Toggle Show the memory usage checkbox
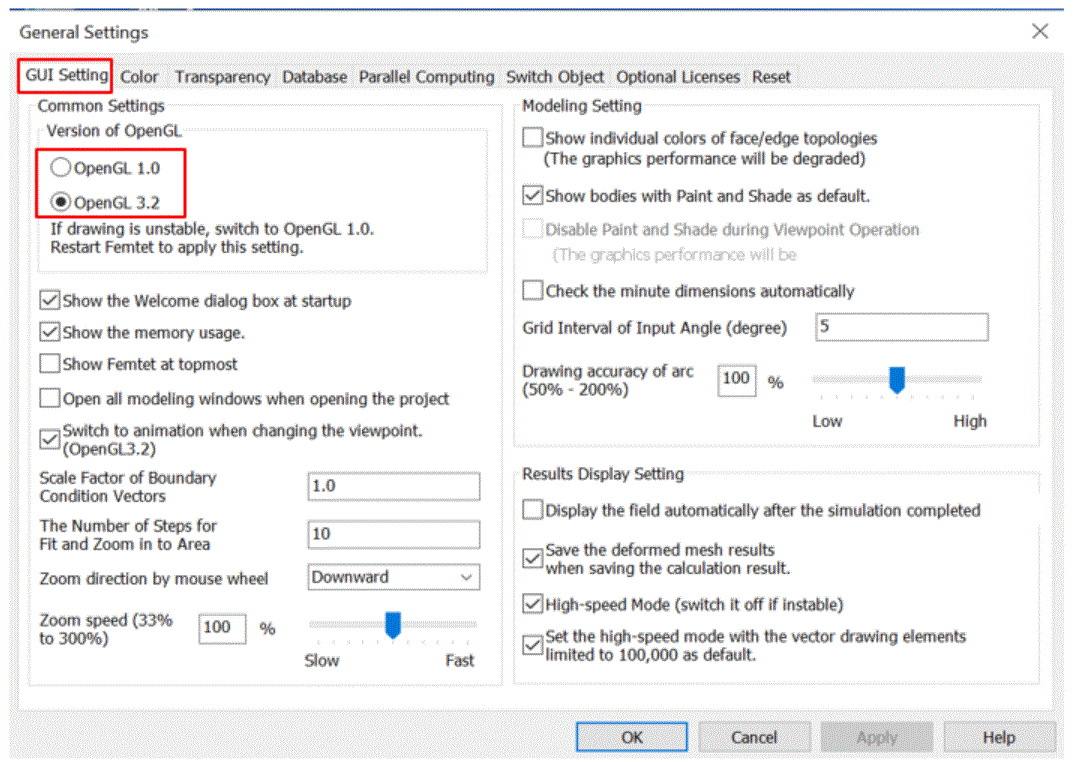1074x762 pixels. click(x=49, y=332)
